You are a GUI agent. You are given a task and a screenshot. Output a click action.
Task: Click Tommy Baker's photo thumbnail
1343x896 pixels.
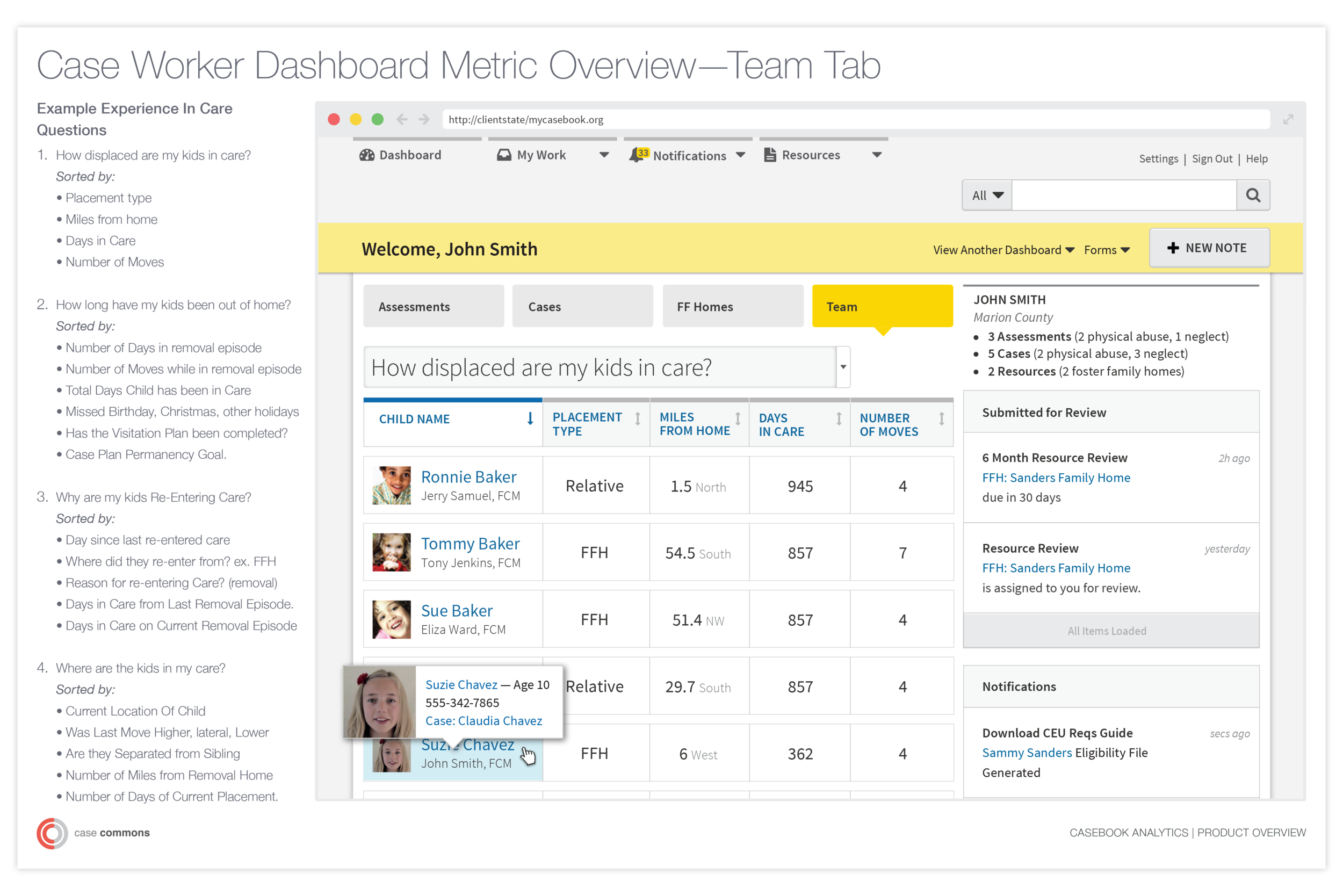[x=392, y=553]
